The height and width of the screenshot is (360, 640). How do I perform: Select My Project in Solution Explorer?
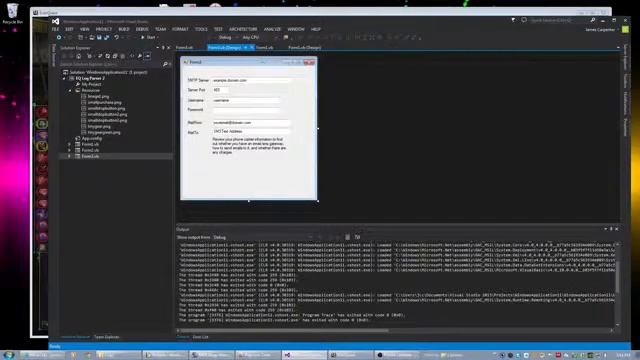[x=91, y=84]
